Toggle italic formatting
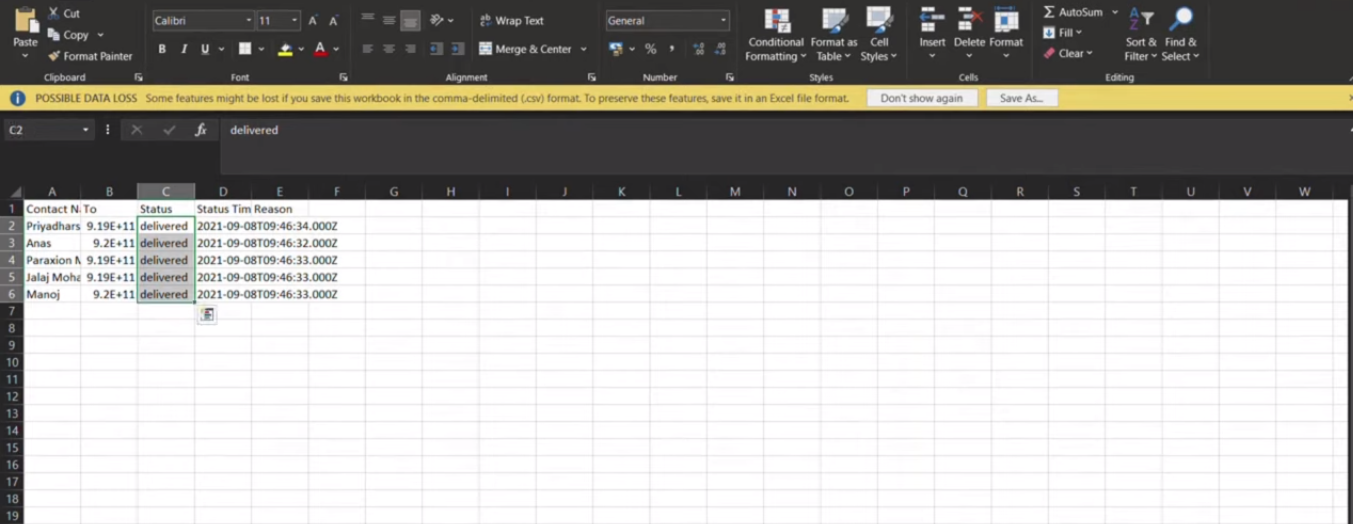1353x524 pixels. (x=184, y=49)
